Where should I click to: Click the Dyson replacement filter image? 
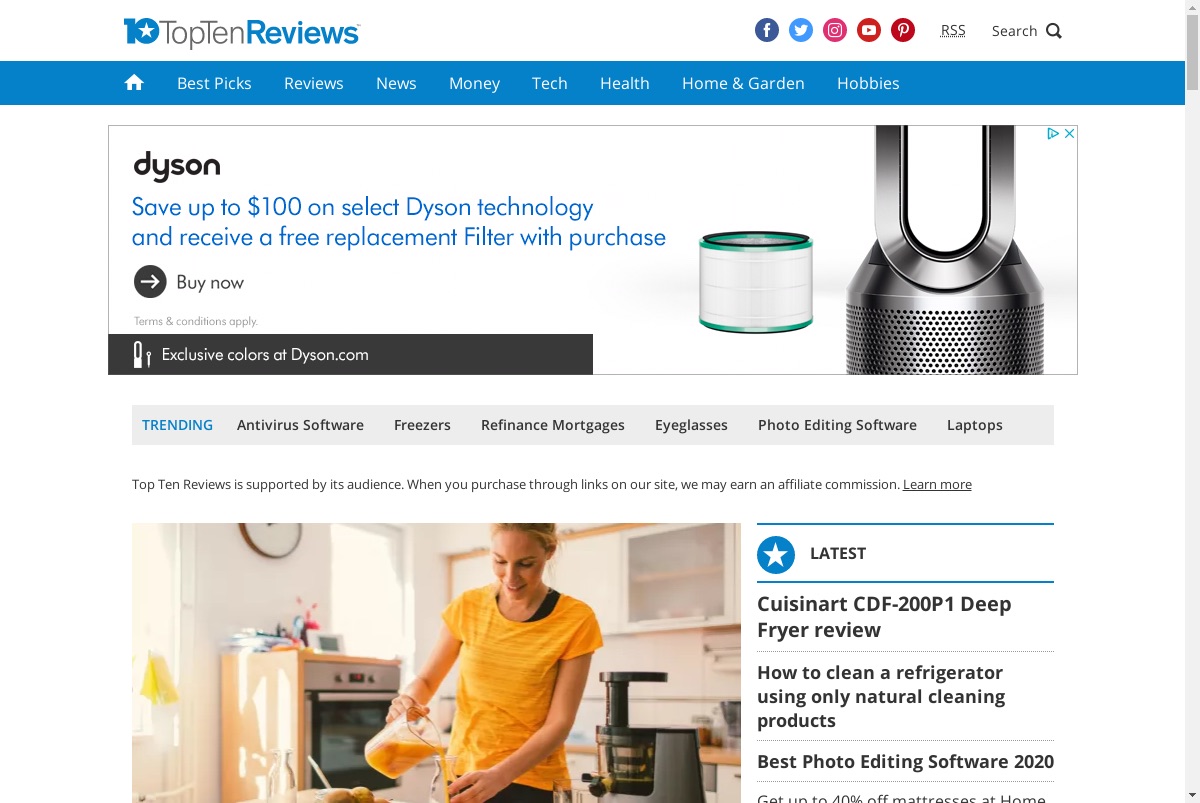pyautogui.click(x=756, y=281)
